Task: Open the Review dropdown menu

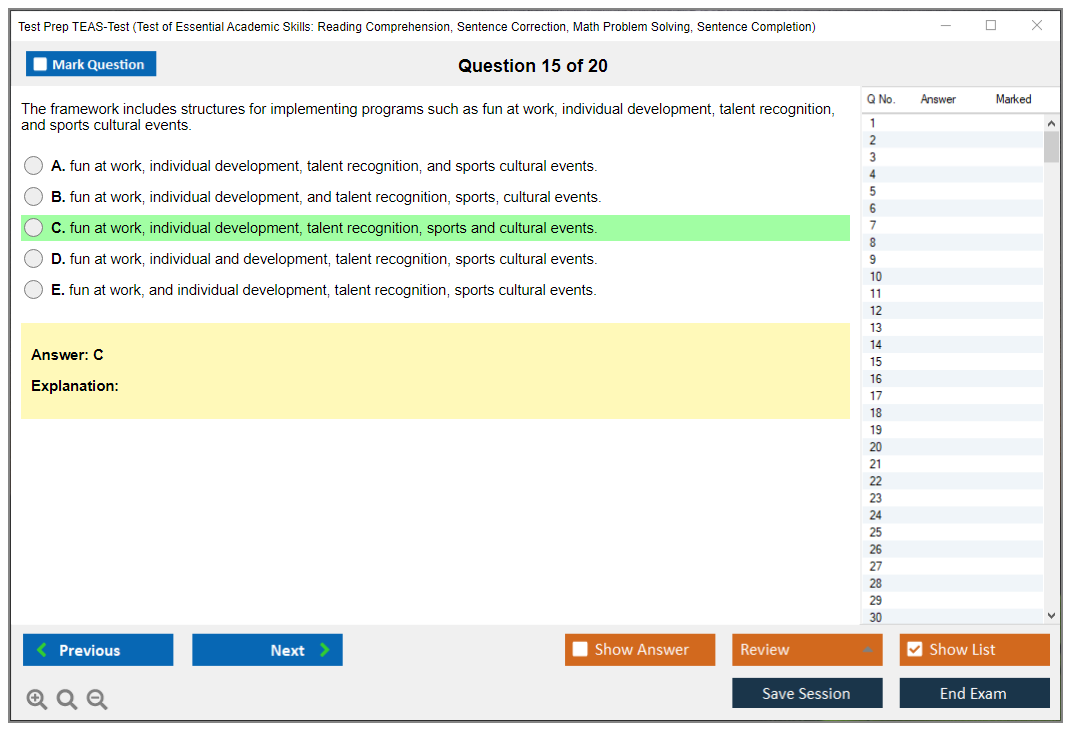Action: [807, 650]
